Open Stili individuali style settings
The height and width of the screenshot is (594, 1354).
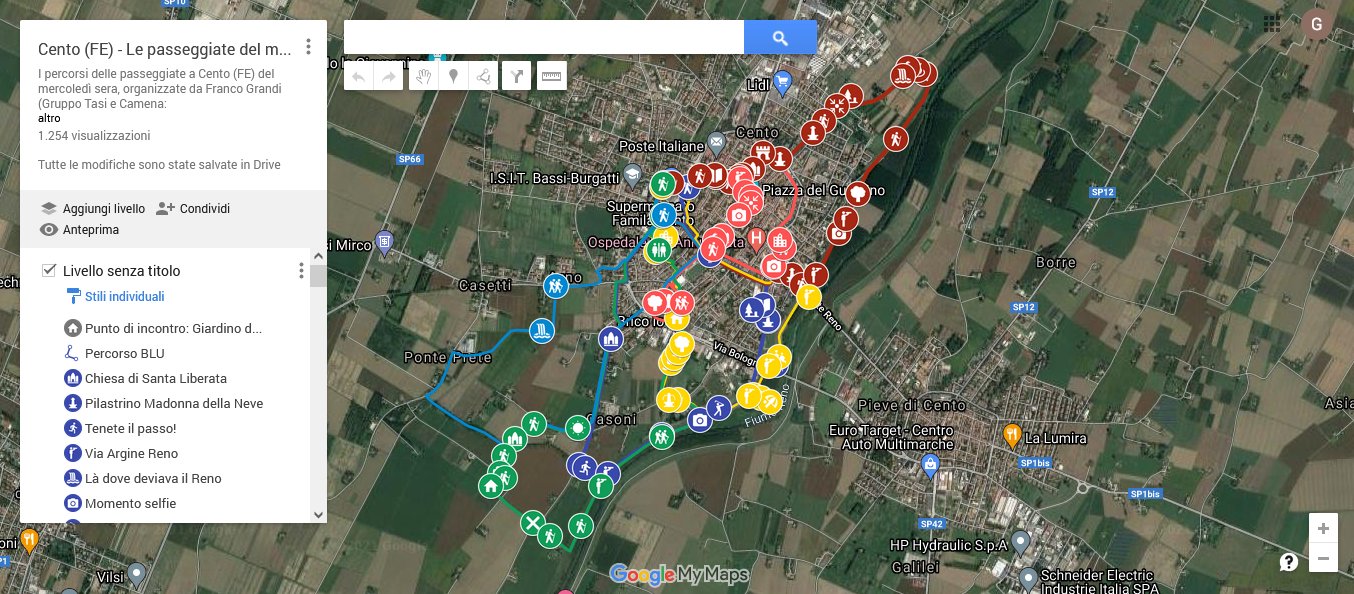click(x=124, y=297)
